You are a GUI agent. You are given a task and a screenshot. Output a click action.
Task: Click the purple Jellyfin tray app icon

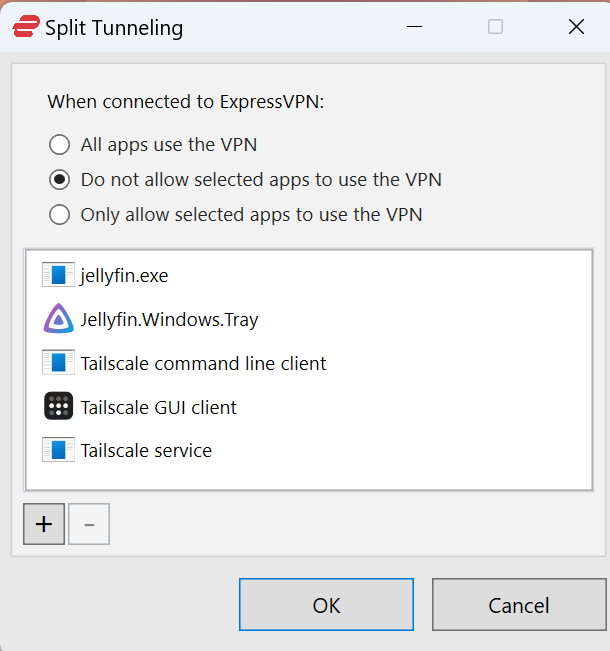(59, 319)
